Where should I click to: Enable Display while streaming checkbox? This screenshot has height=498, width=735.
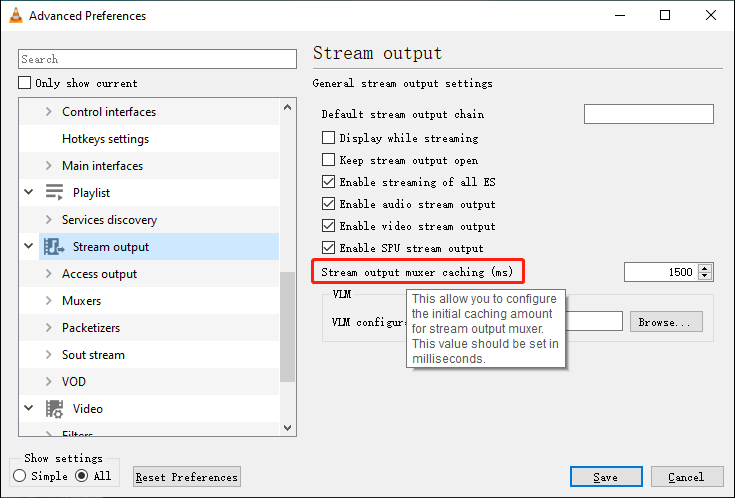pyautogui.click(x=329, y=137)
